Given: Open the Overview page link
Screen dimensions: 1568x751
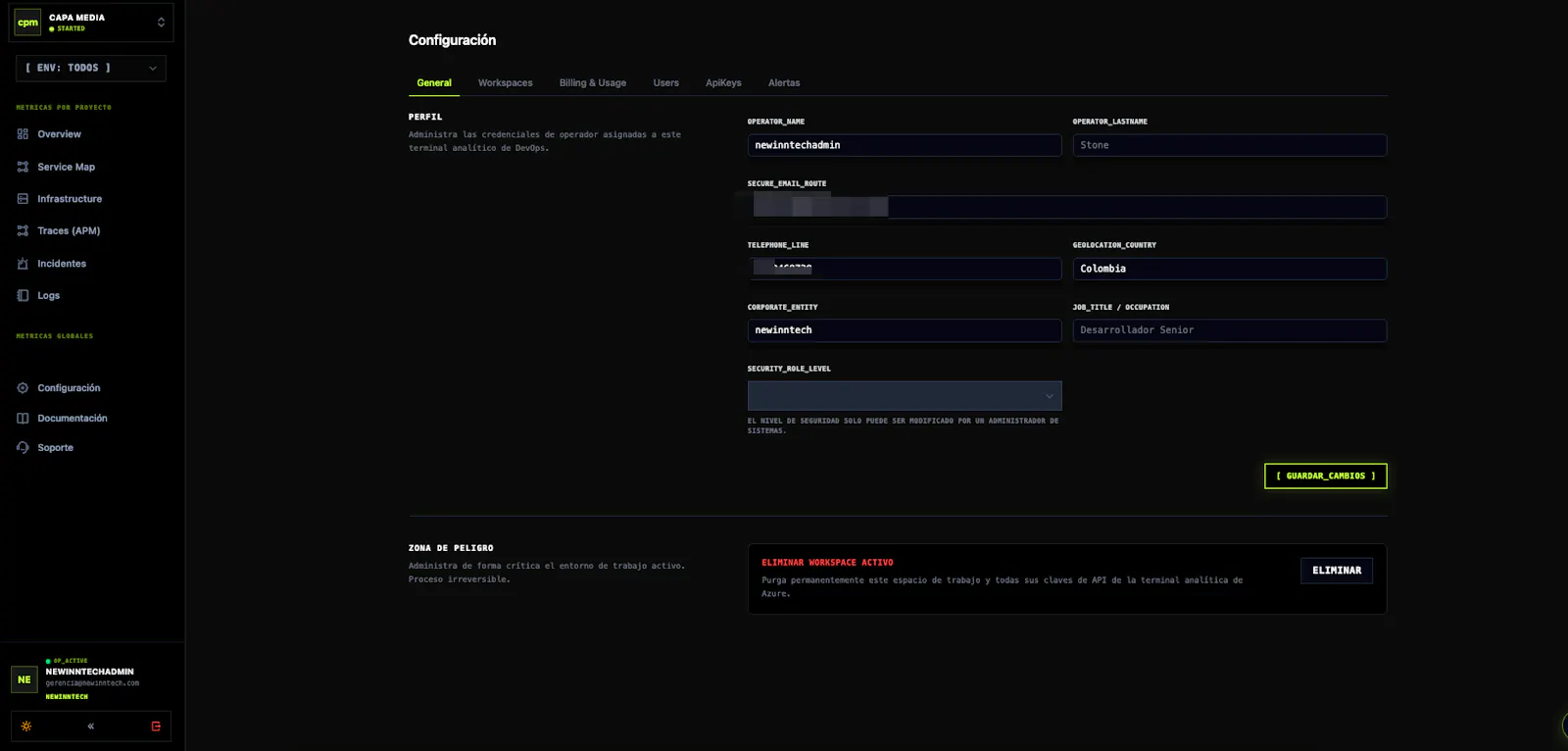Looking at the screenshot, I should click(x=60, y=134).
